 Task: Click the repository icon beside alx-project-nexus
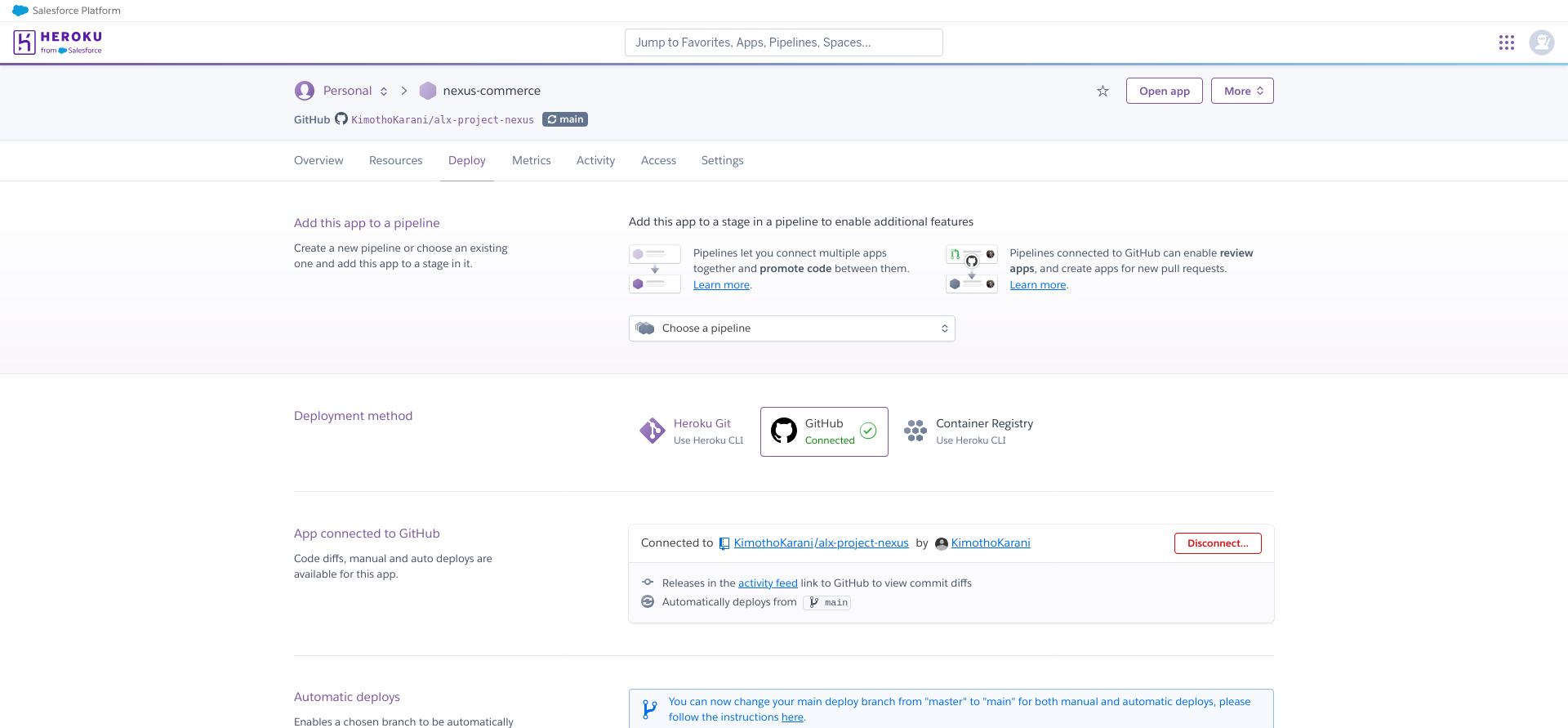point(724,543)
